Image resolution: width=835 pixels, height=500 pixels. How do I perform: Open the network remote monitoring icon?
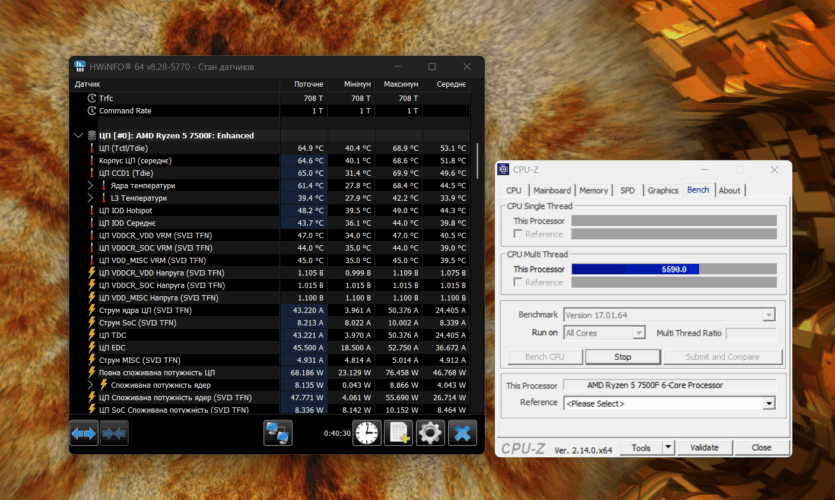277,433
